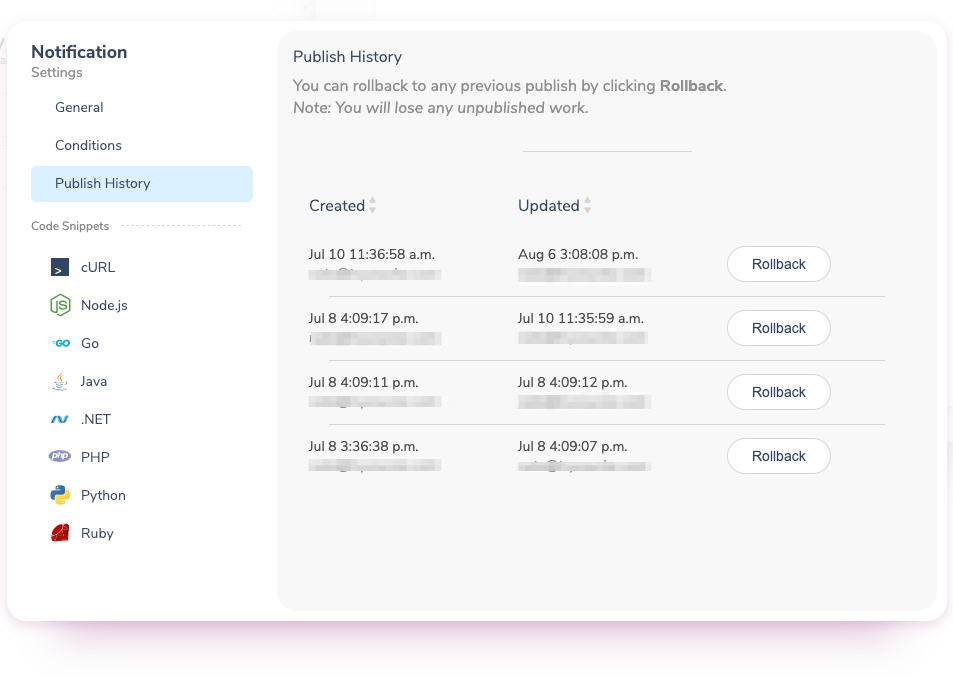Open the Node.js snippet via its icon

click(x=60, y=305)
